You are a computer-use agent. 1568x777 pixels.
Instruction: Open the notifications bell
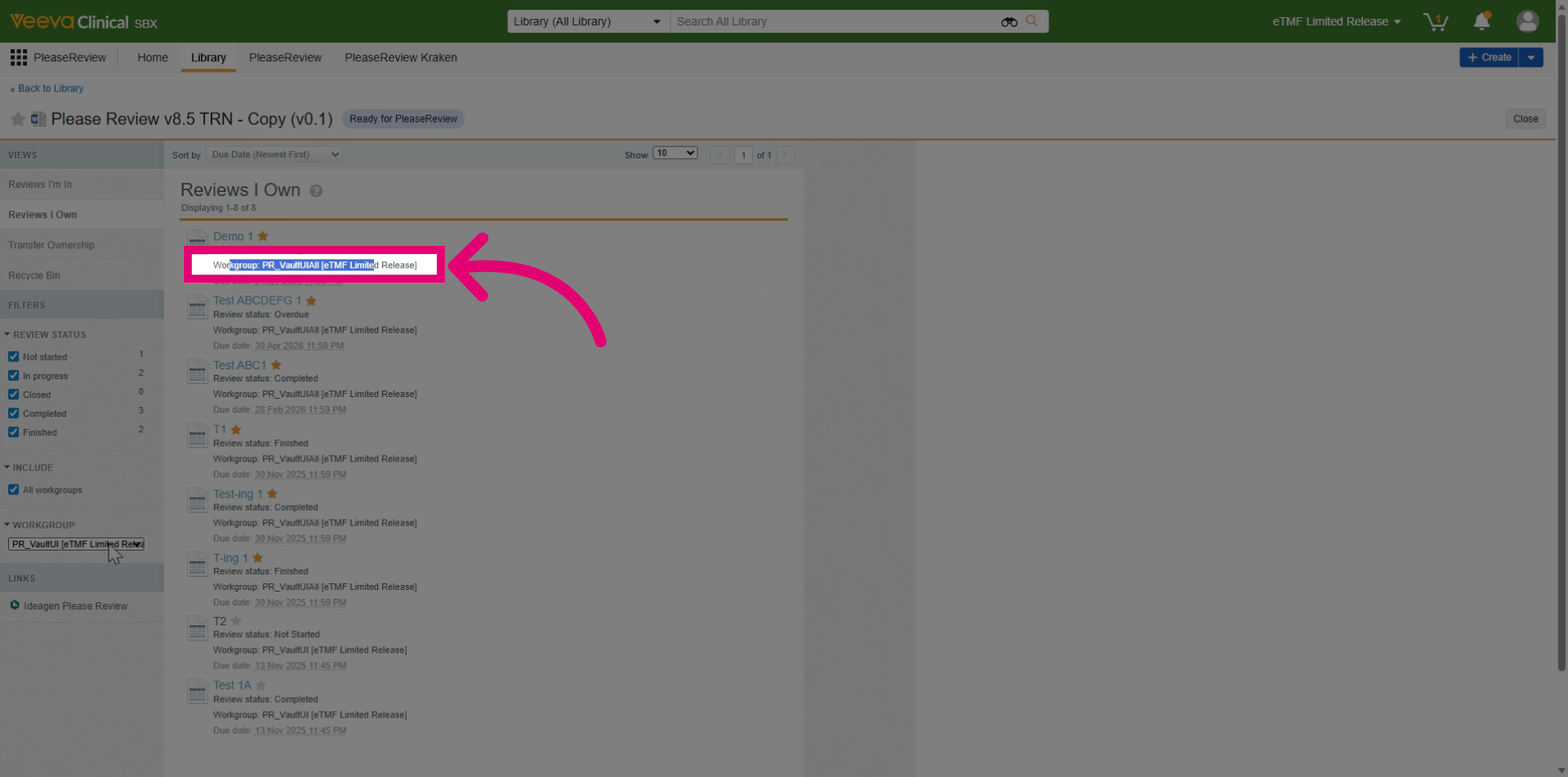pyautogui.click(x=1481, y=21)
